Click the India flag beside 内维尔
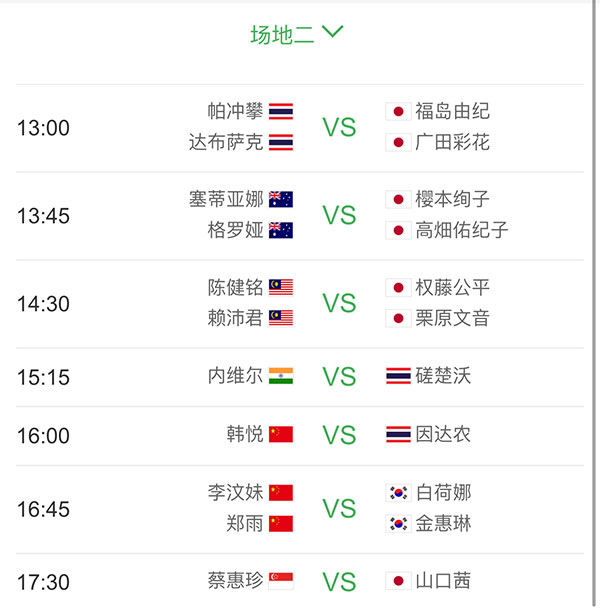600x611 pixels. [281, 376]
